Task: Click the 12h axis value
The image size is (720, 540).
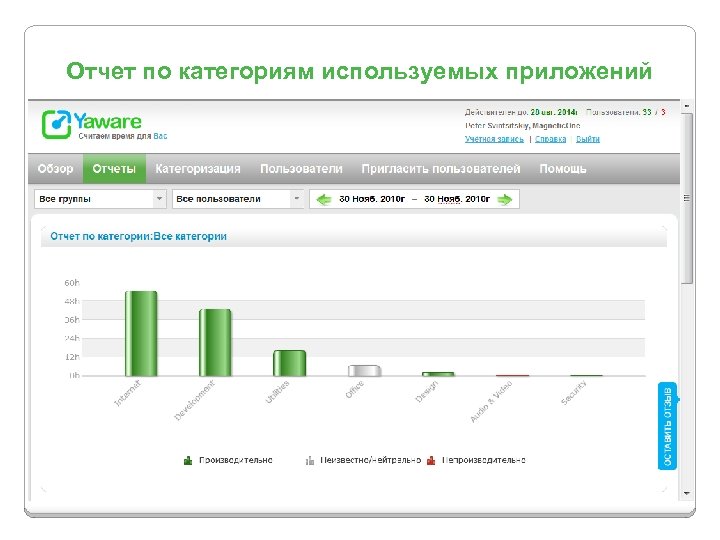Action: pyautogui.click(x=72, y=357)
